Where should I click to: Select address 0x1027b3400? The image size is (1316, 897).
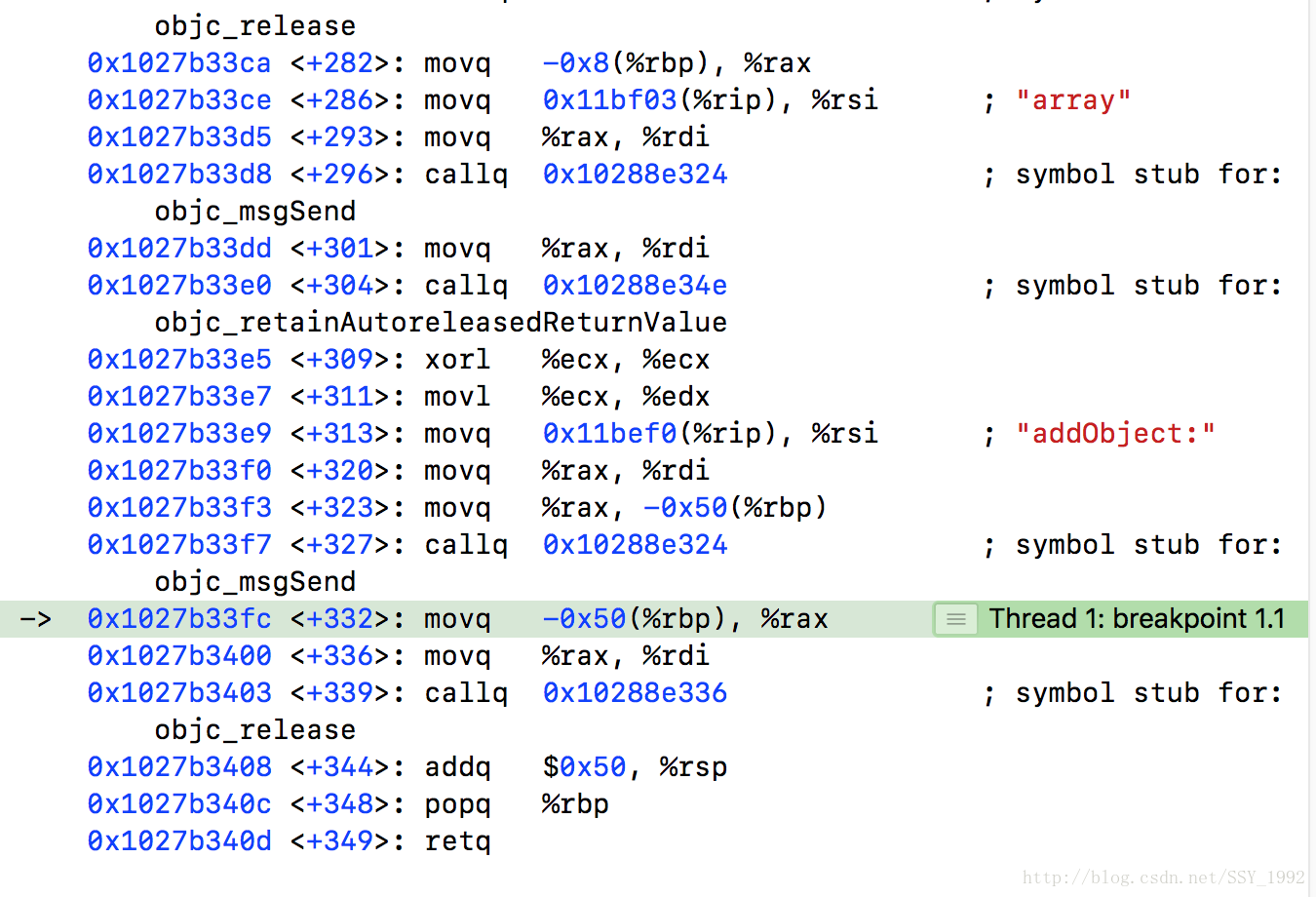[x=179, y=656]
